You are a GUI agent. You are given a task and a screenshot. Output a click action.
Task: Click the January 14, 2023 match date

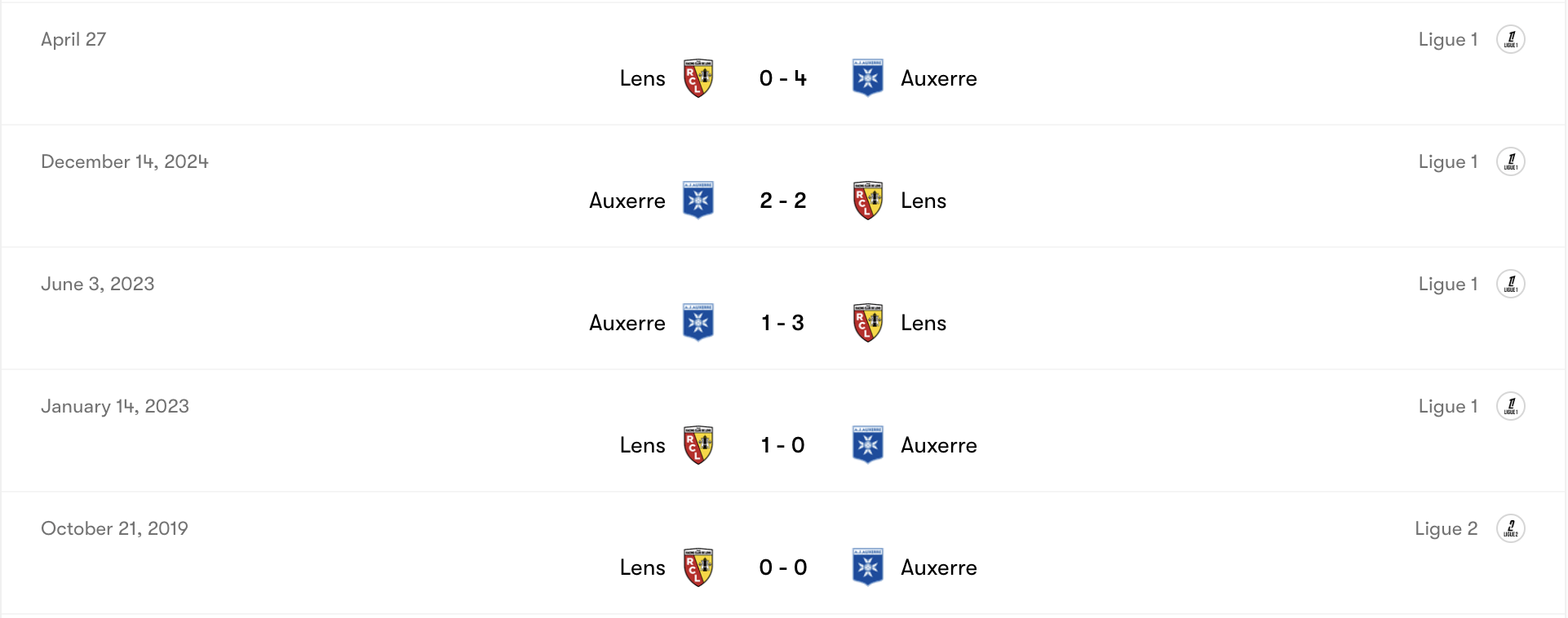tap(115, 406)
